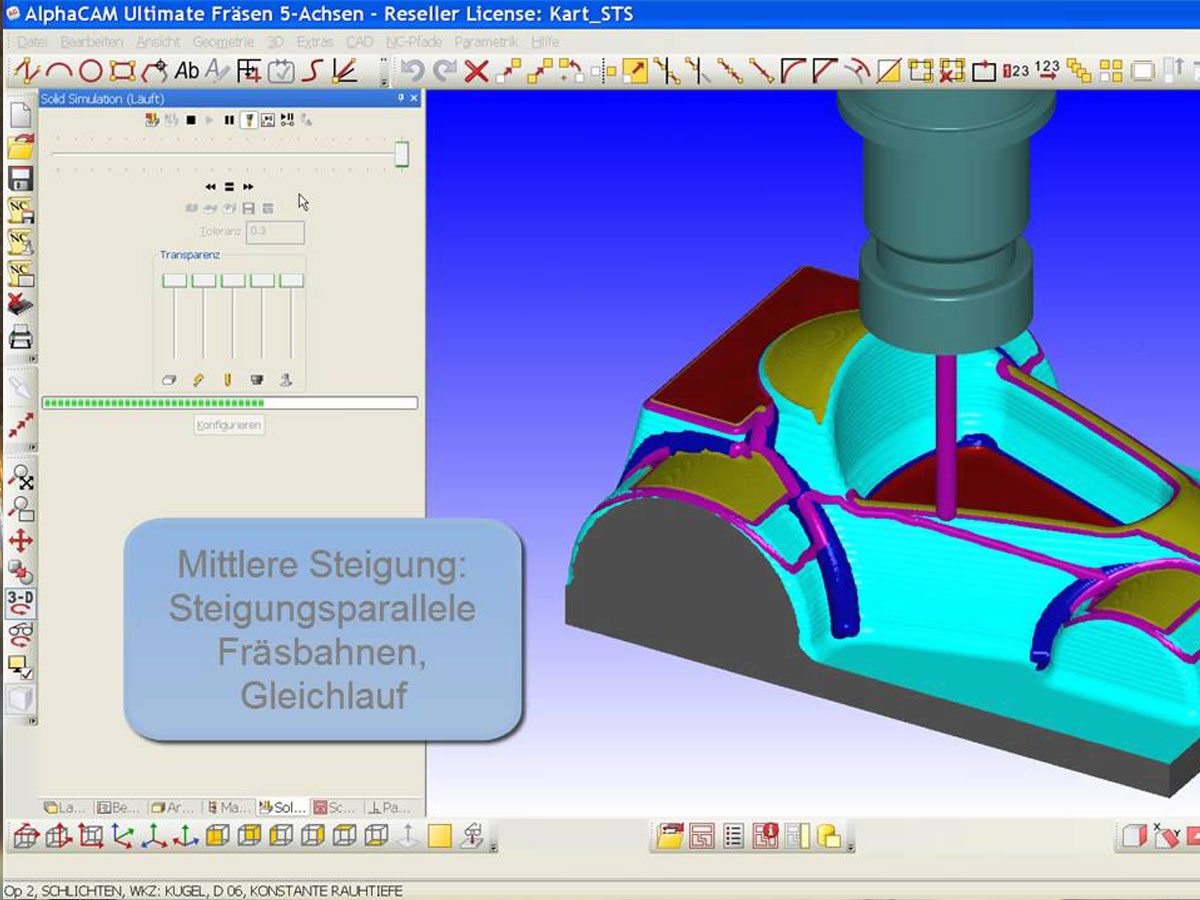Click the solid yellow square icon bottom toolbar
Screen dimensions: 1200x900
coord(440,836)
